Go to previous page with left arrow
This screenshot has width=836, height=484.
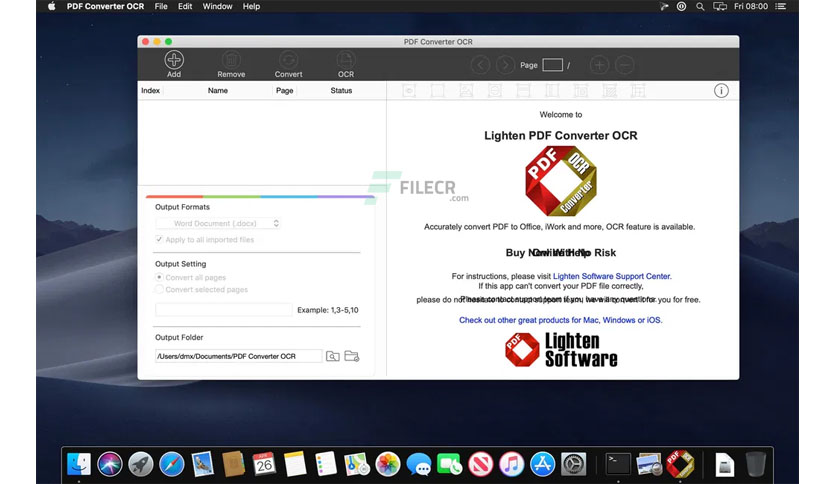coord(480,65)
